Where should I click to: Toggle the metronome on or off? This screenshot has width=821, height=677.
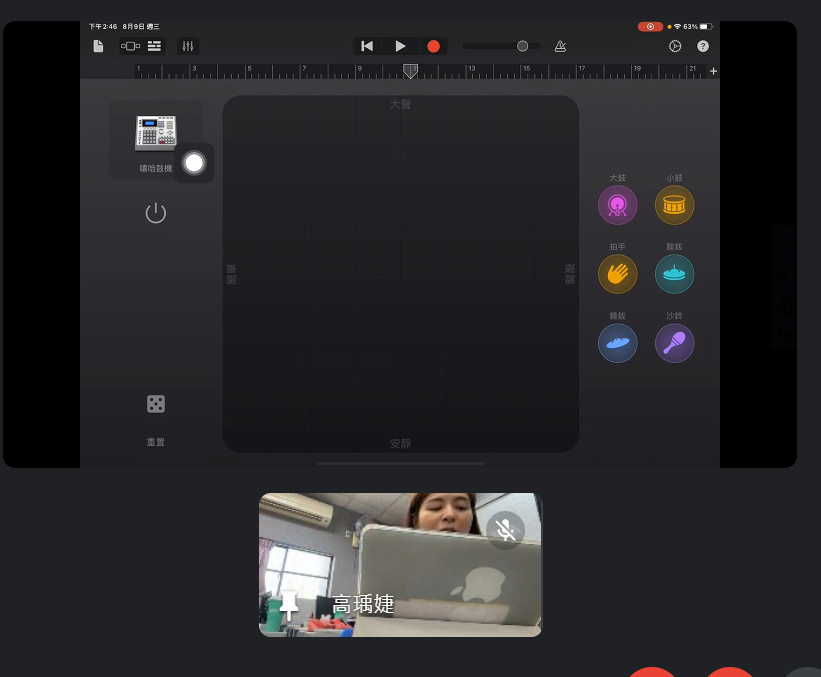560,46
